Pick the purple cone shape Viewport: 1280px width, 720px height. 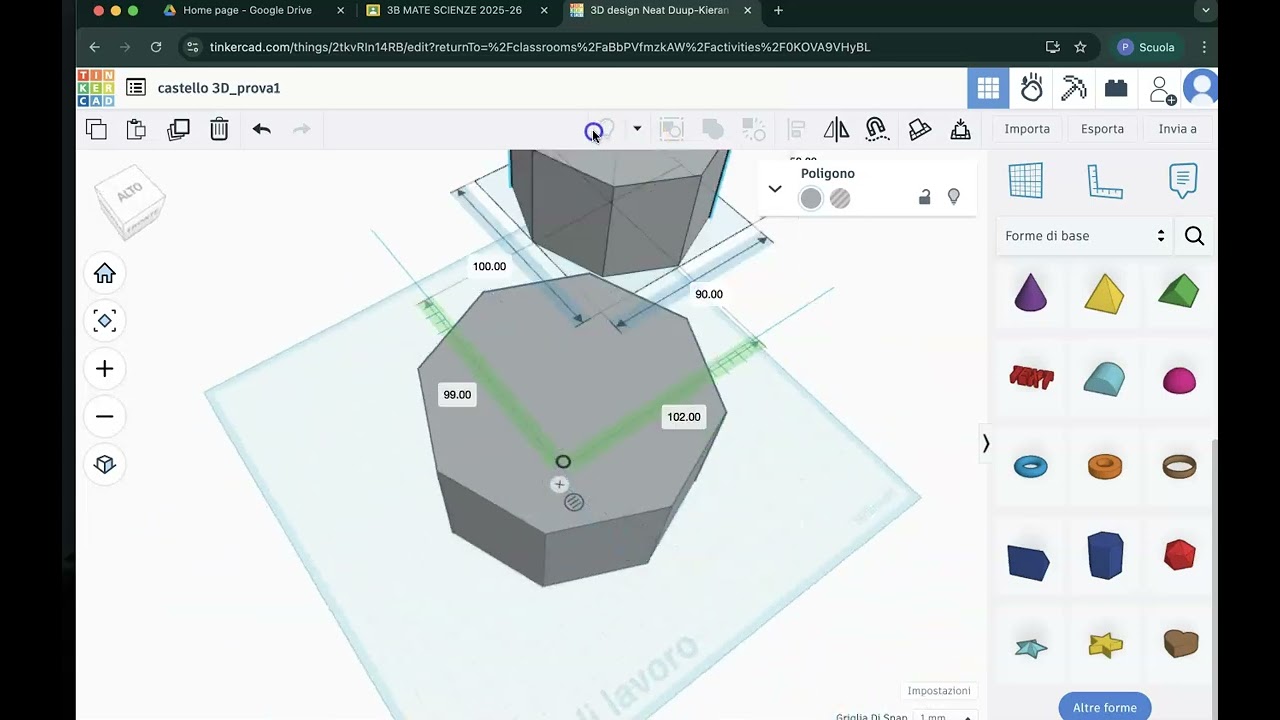pos(1031,293)
